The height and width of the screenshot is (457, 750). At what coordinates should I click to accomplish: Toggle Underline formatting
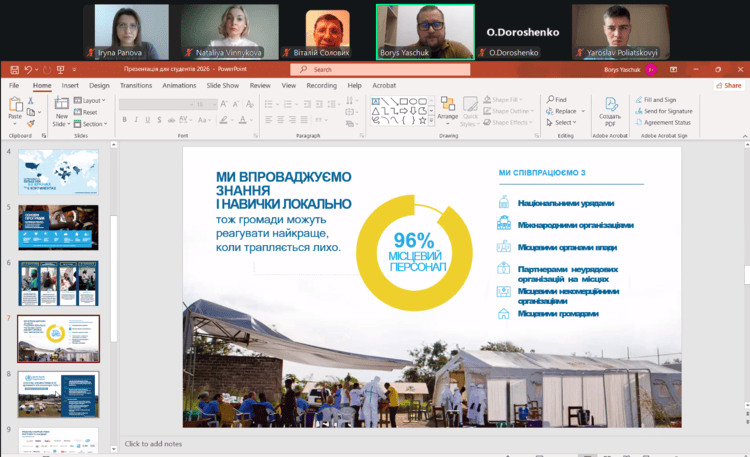coord(146,118)
